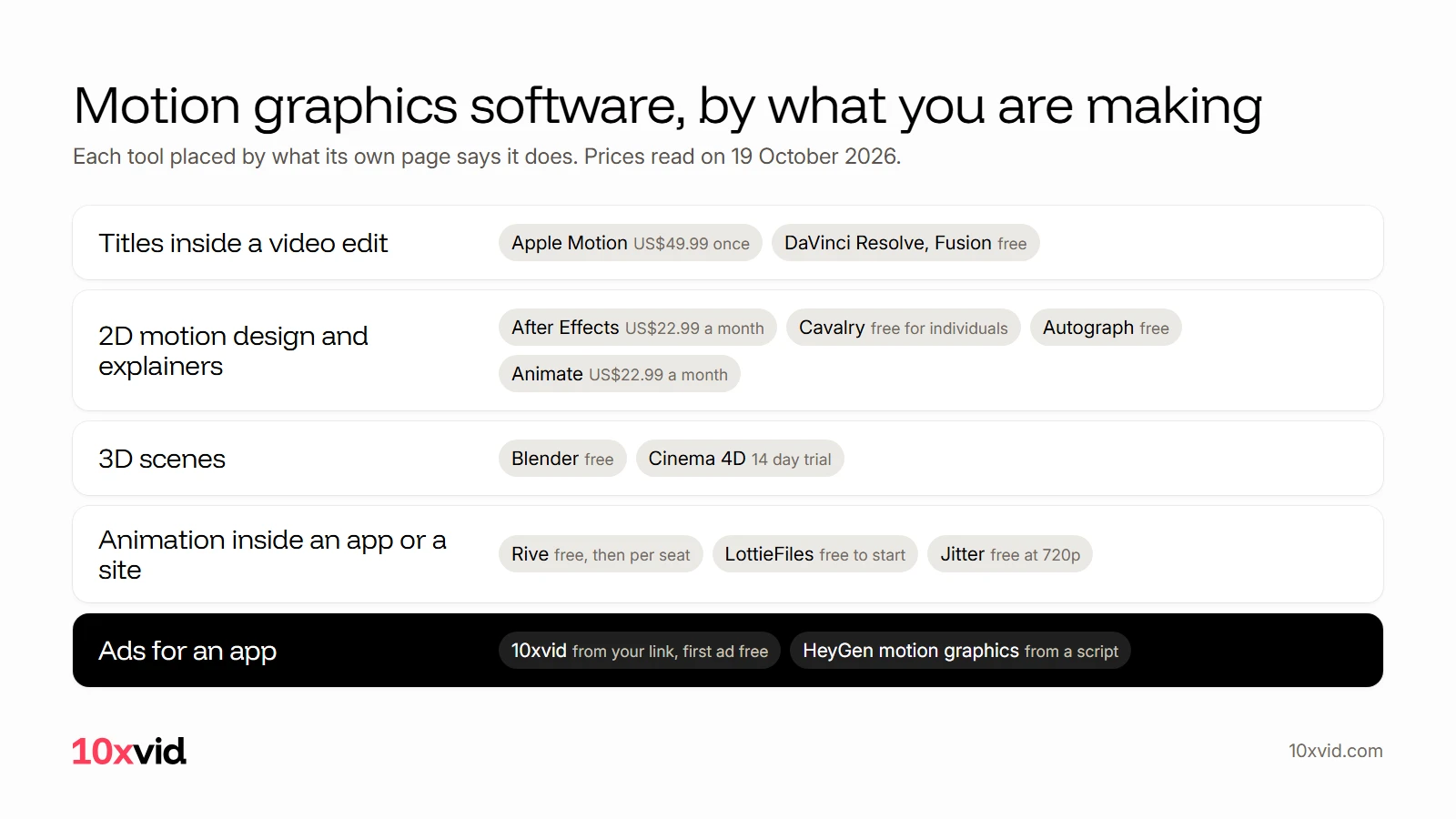Select the LottieFiles free to start chip
Viewport: 1456px width, 819px height.
coord(815,554)
